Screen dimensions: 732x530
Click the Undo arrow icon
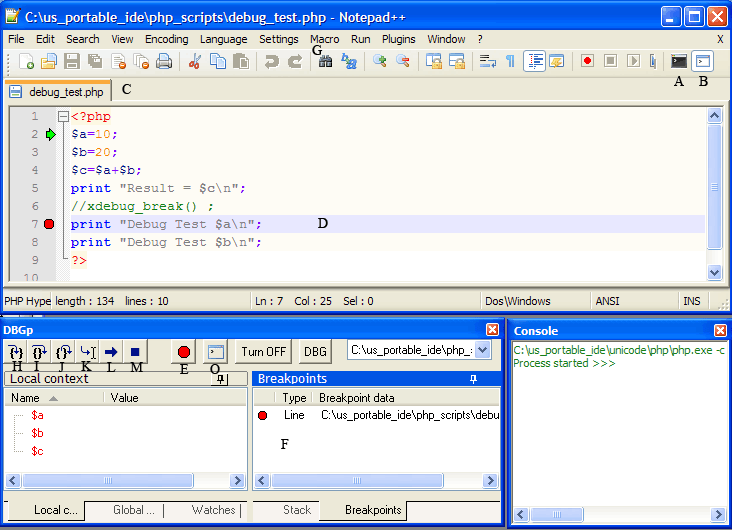271,61
